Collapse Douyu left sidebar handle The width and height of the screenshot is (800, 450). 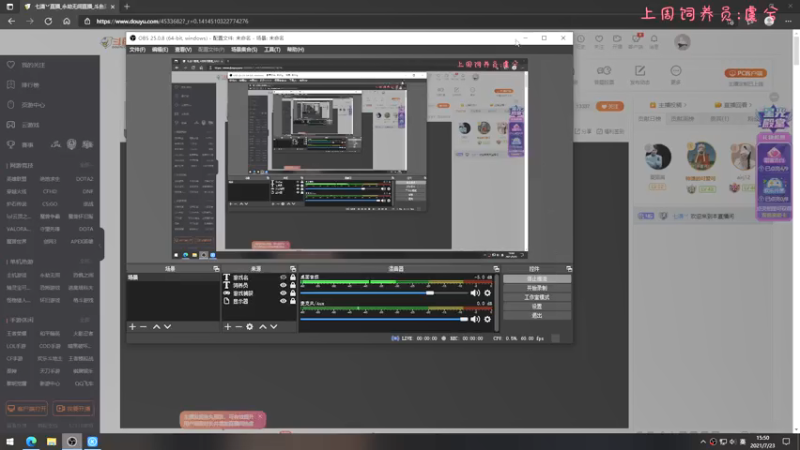[x=101, y=245]
